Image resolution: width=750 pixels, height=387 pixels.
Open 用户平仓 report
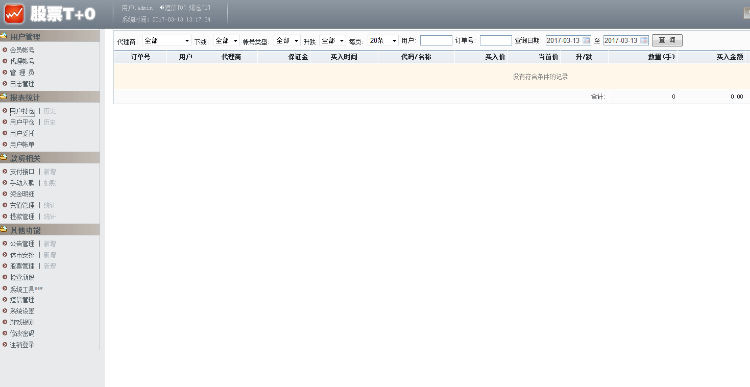[x=22, y=122]
